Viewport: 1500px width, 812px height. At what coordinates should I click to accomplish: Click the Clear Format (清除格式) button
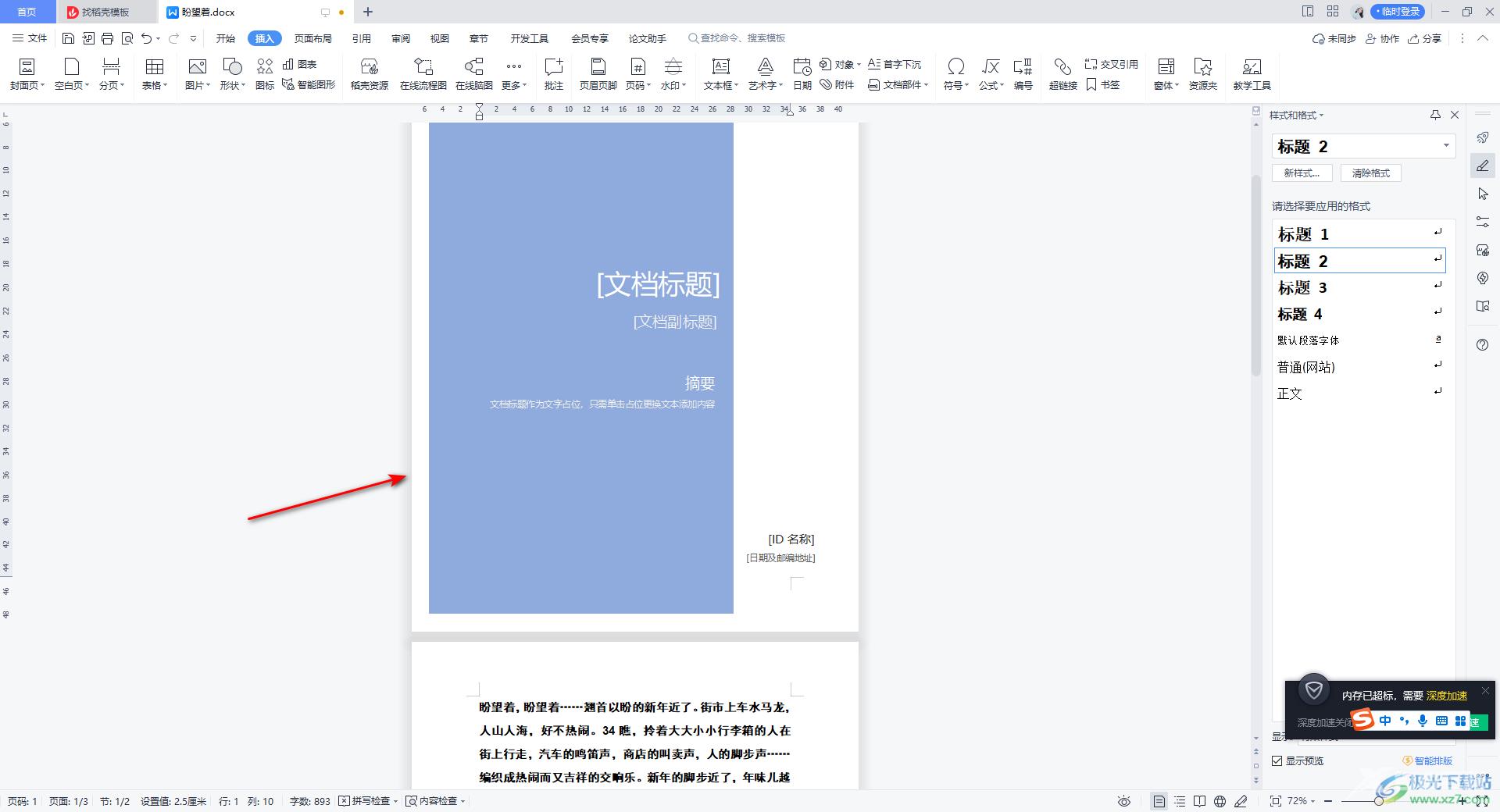click(1371, 173)
